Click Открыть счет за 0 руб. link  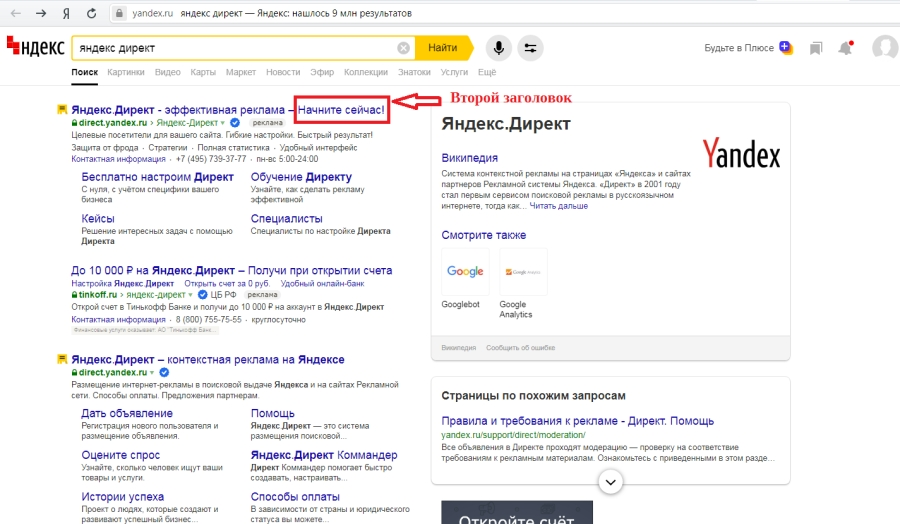pos(227,284)
